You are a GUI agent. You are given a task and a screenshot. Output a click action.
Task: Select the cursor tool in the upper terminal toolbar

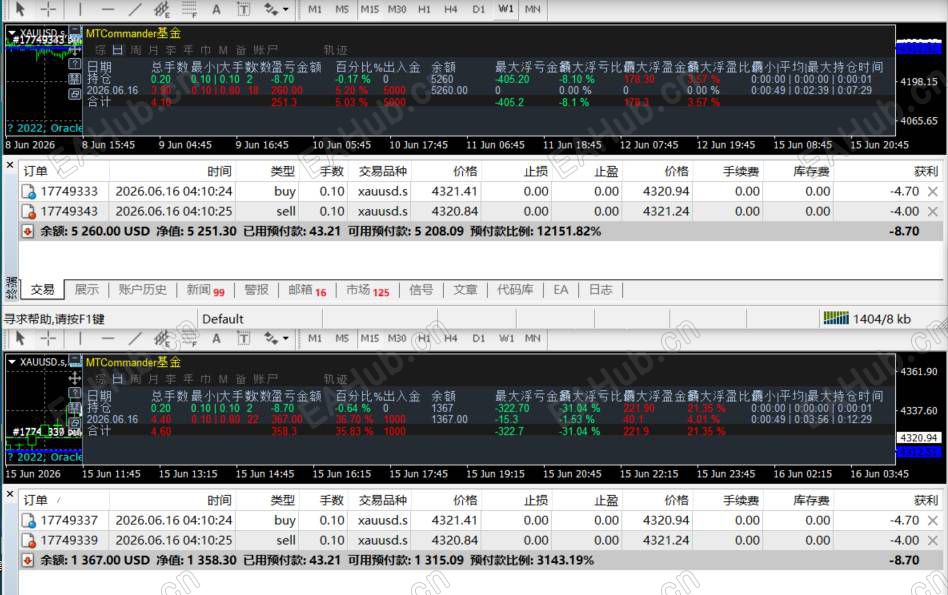point(20,9)
